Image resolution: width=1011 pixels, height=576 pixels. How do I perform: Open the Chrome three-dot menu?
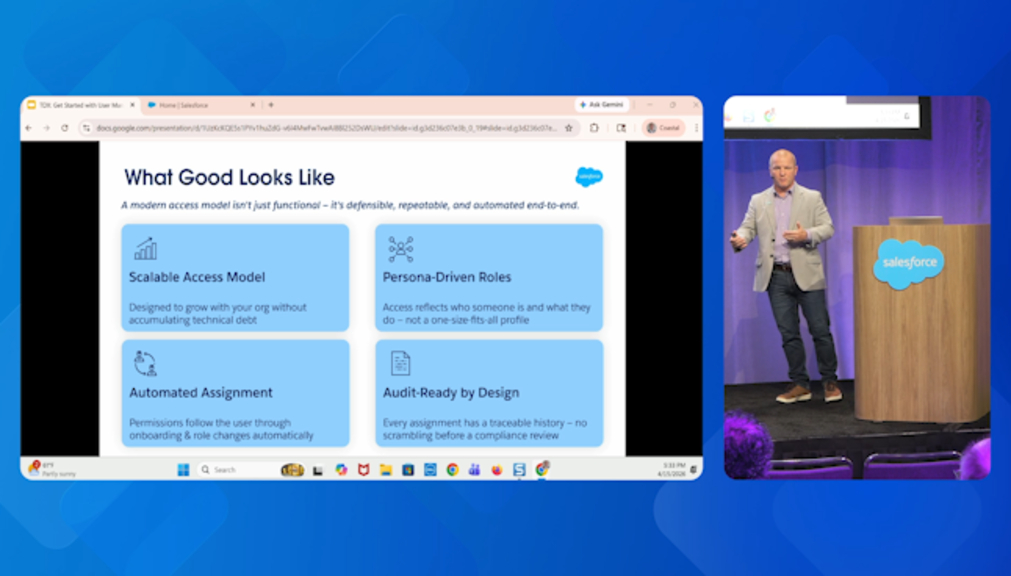[x=696, y=128]
